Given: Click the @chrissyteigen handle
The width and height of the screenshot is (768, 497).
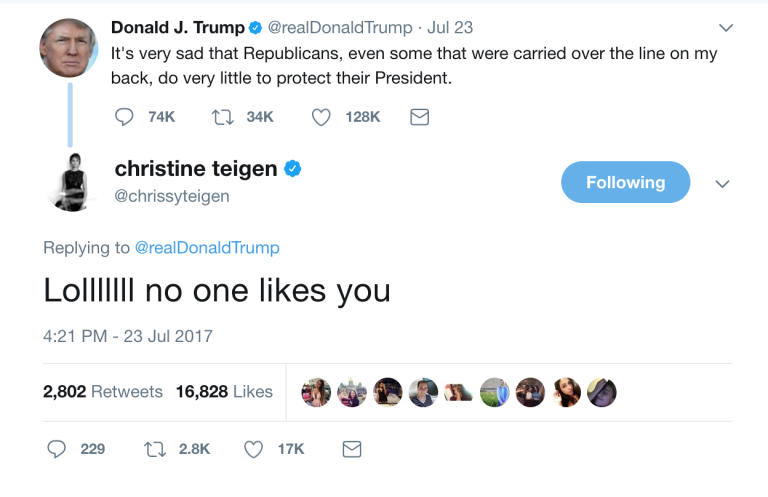Looking at the screenshot, I should coord(172,196).
